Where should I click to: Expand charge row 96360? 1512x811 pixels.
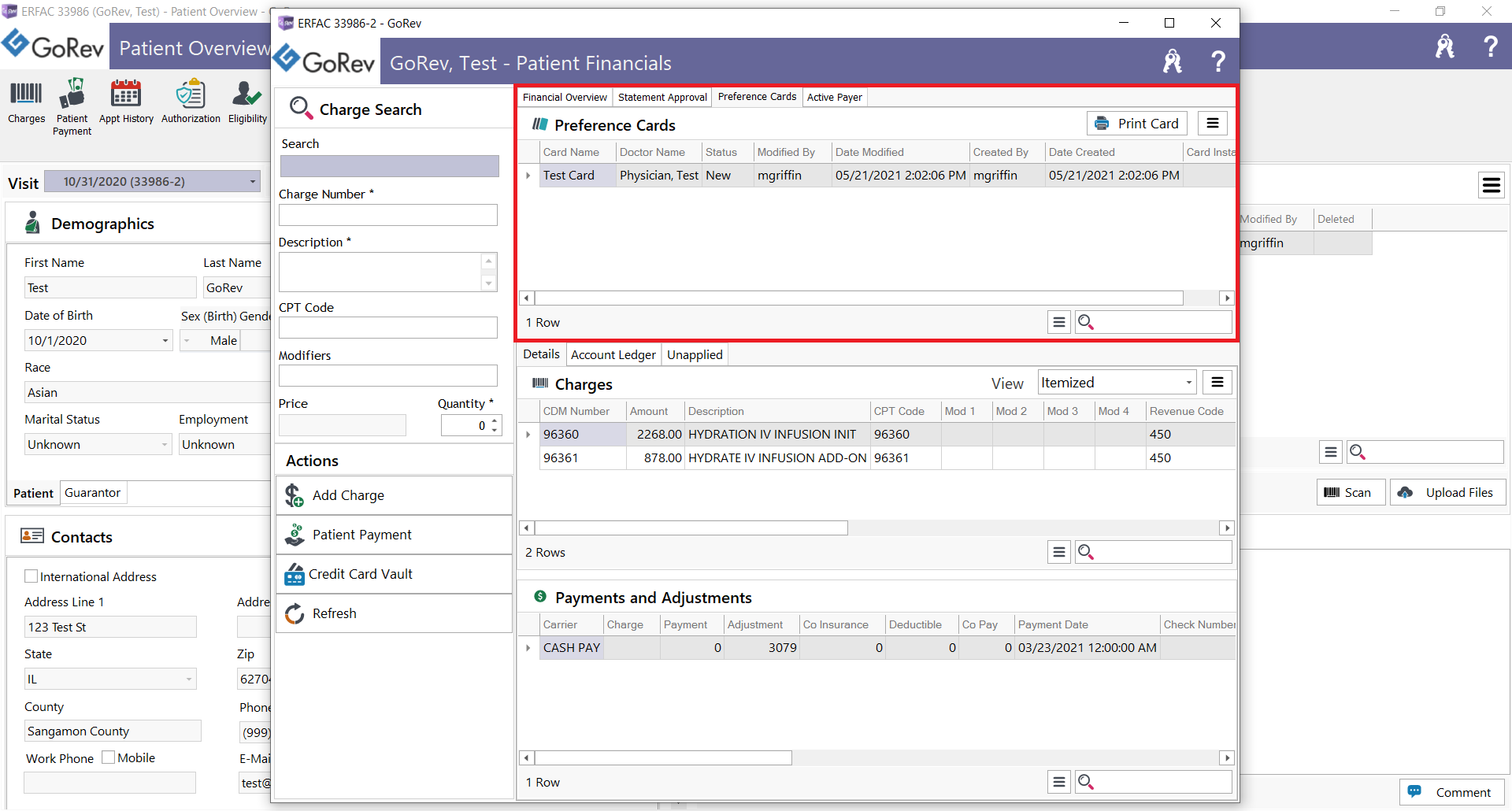pos(528,435)
